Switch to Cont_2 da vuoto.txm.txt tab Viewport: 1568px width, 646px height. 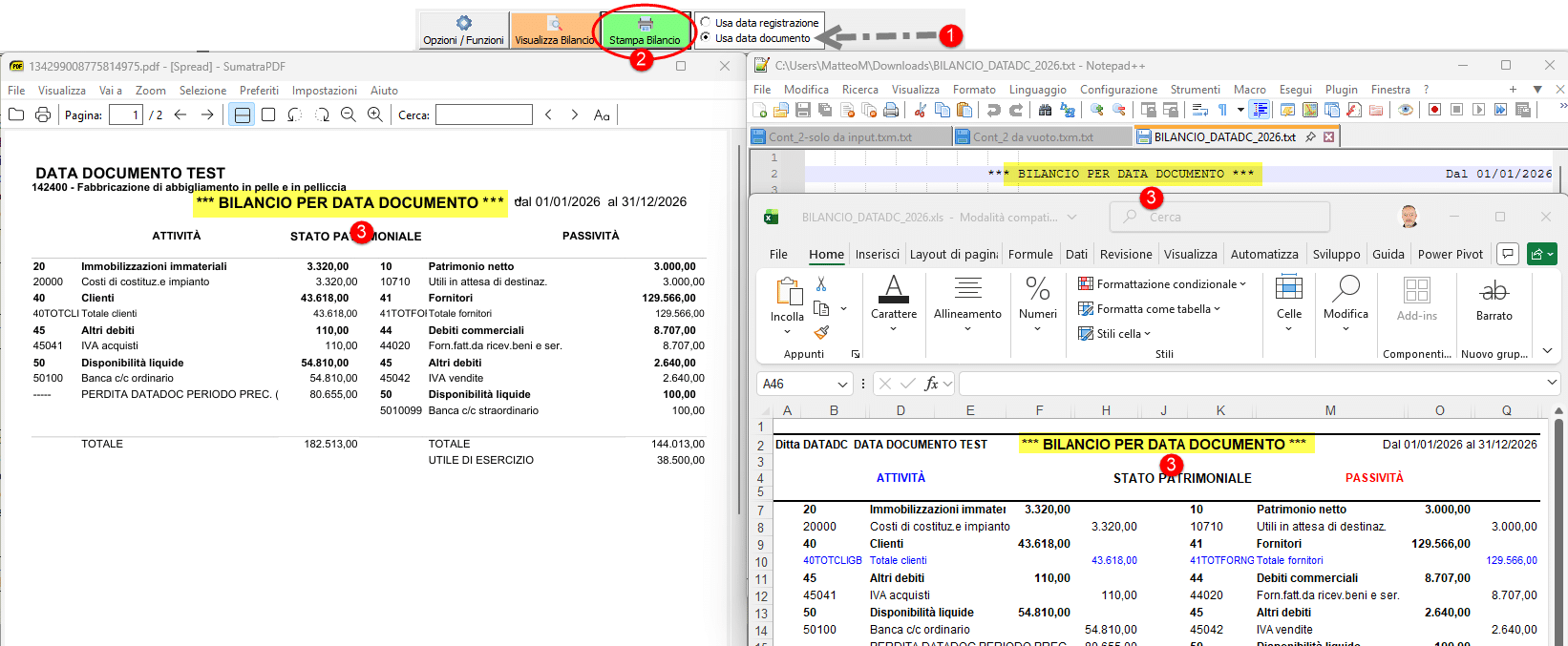click(1043, 136)
